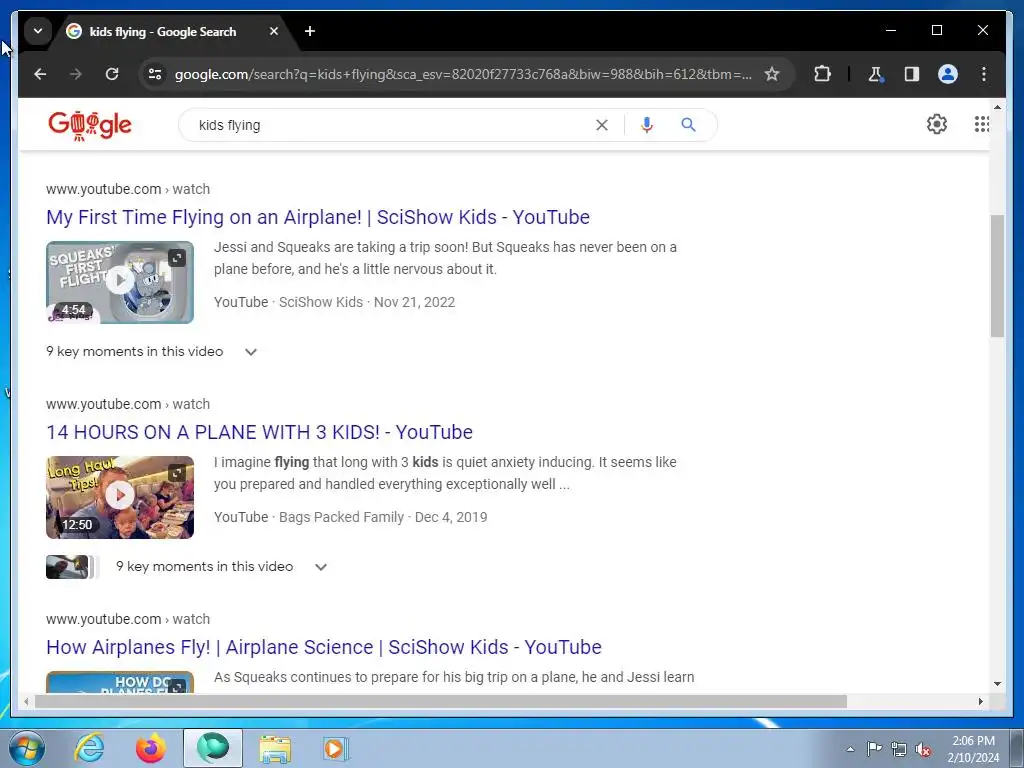1024x768 pixels.
Task: Open the Action Center flag icon
Action: point(874,748)
